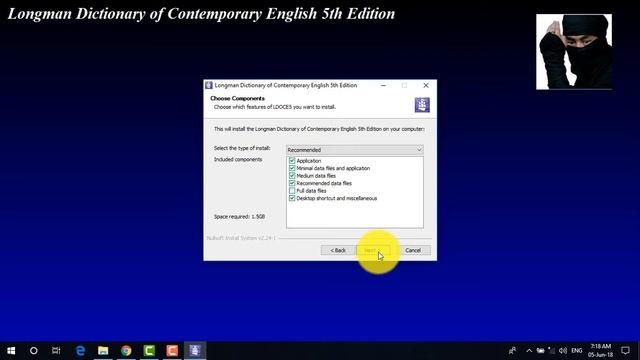Screen dimensions: 640x360
Task: Click the 'Included components' label
Action: click(238, 160)
